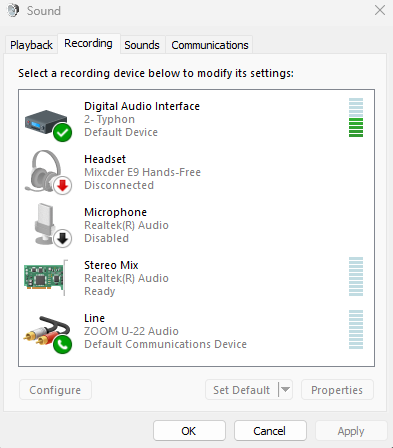Dismiss the dialog with Cancel
This screenshot has height=448, width=393.
click(x=270, y=431)
